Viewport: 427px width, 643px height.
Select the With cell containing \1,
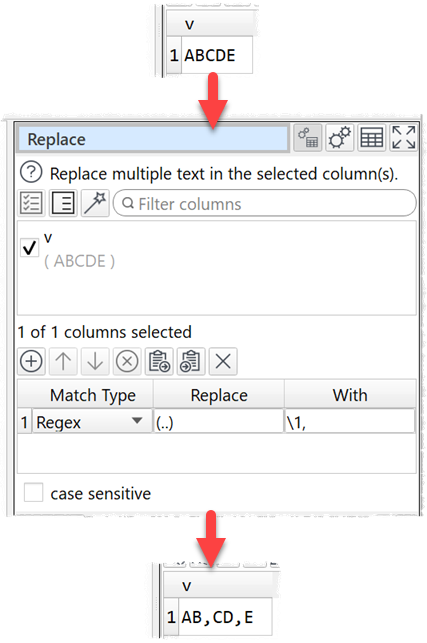click(x=350, y=421)
